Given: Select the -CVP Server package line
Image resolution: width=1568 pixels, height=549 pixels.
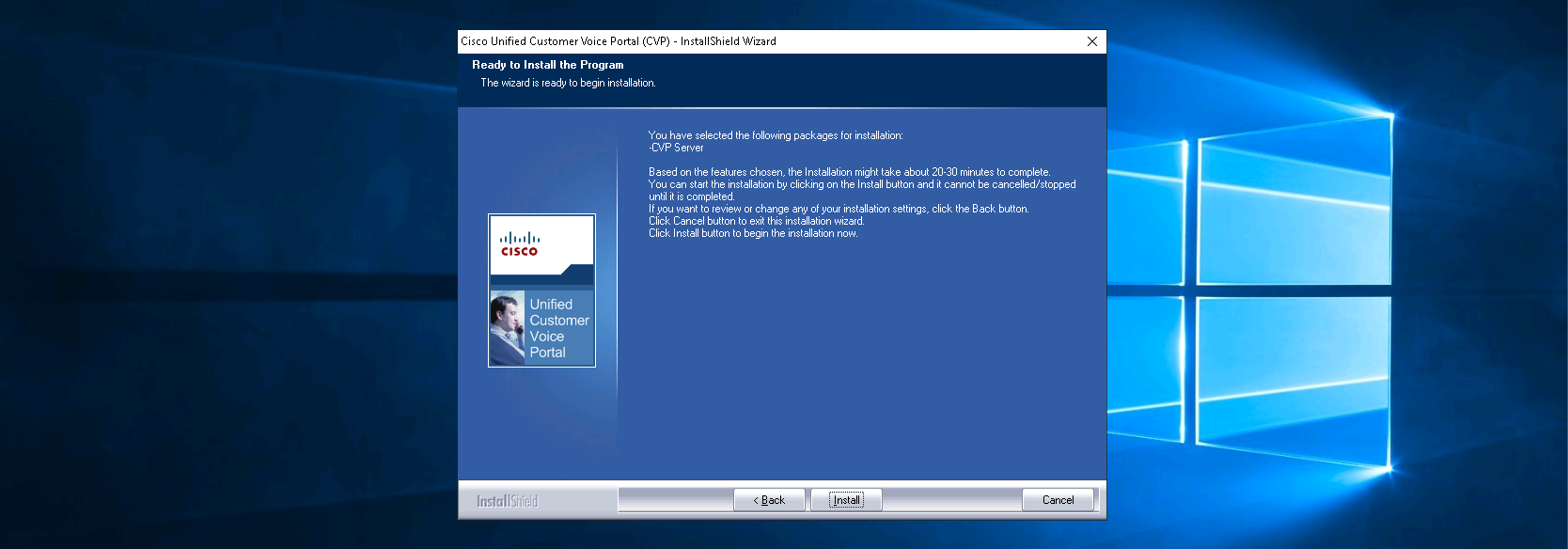Looking at the screenshot, I should (x=676, y=148).
